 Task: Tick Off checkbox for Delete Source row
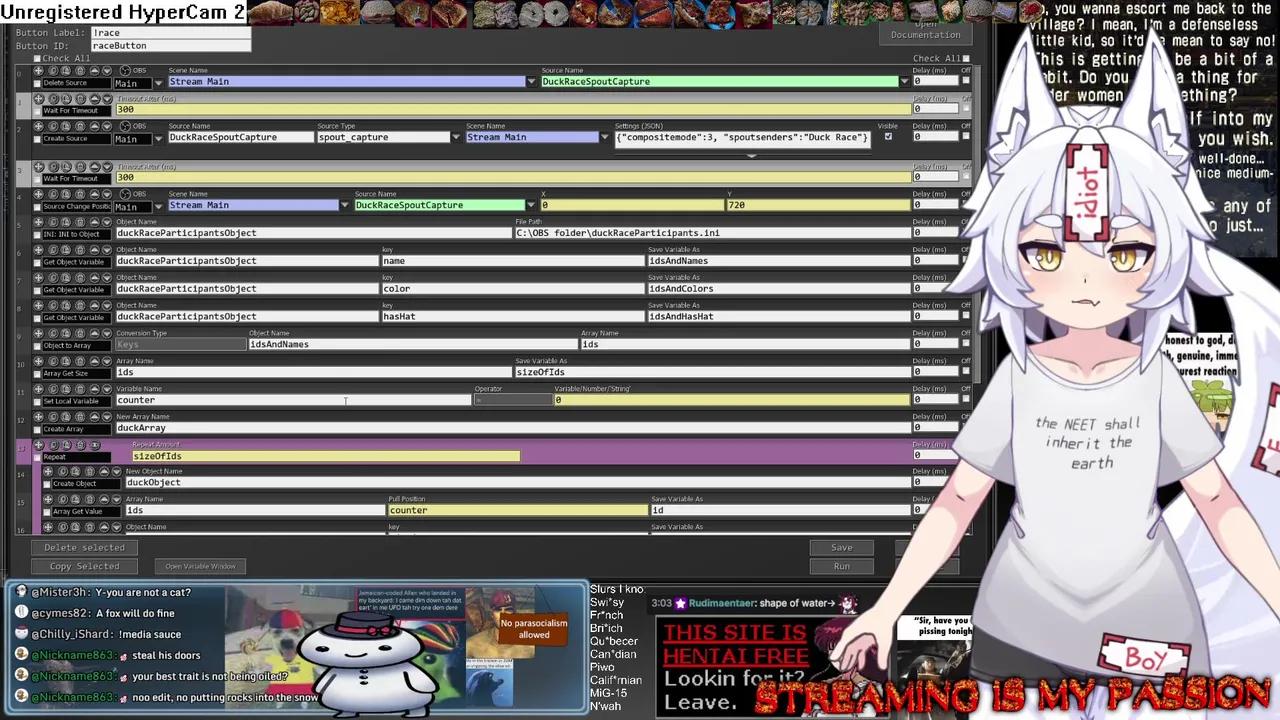966,82
